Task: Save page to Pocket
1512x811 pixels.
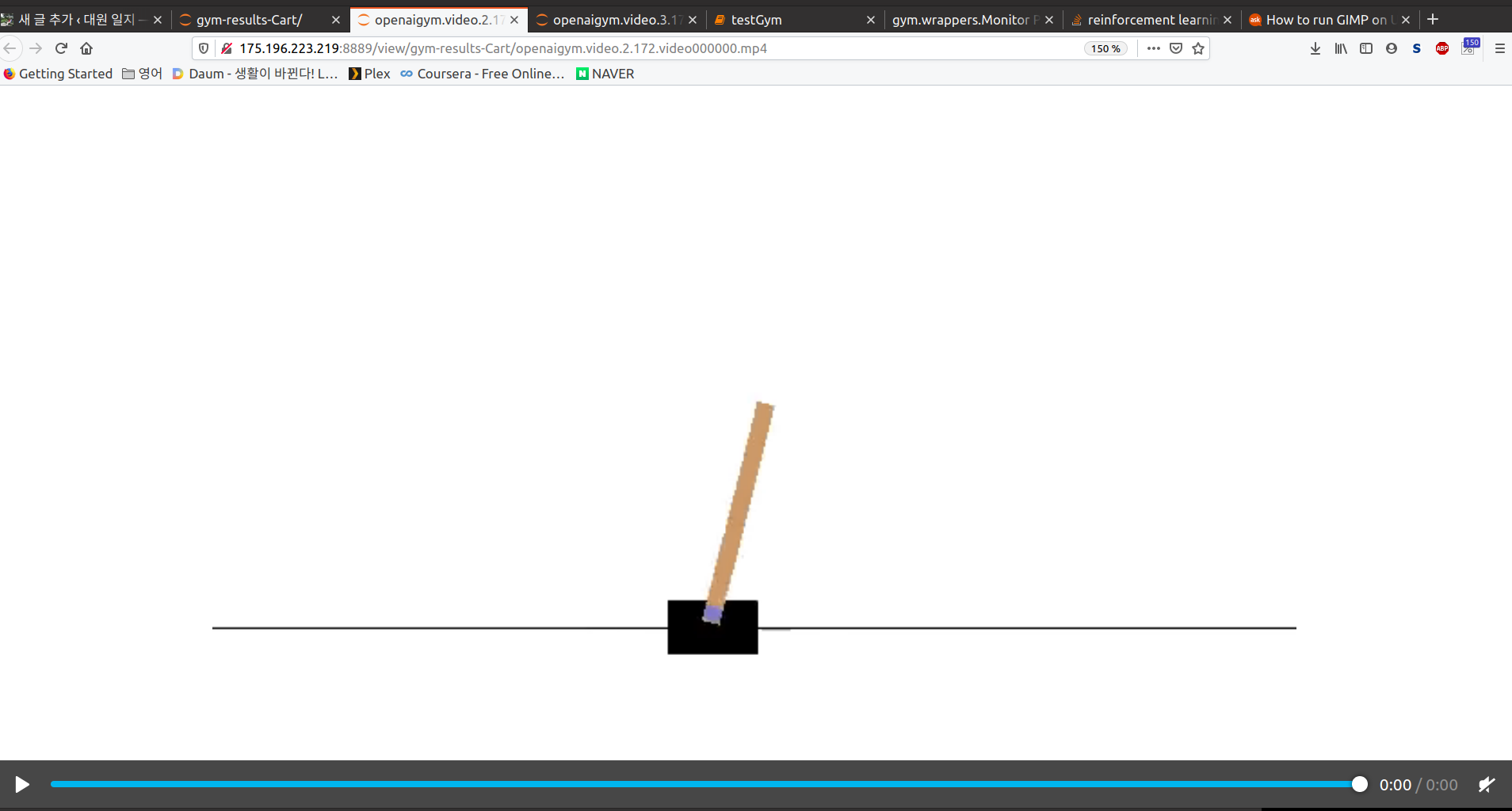Action: pyautogui.click(x=1176, y=48)
